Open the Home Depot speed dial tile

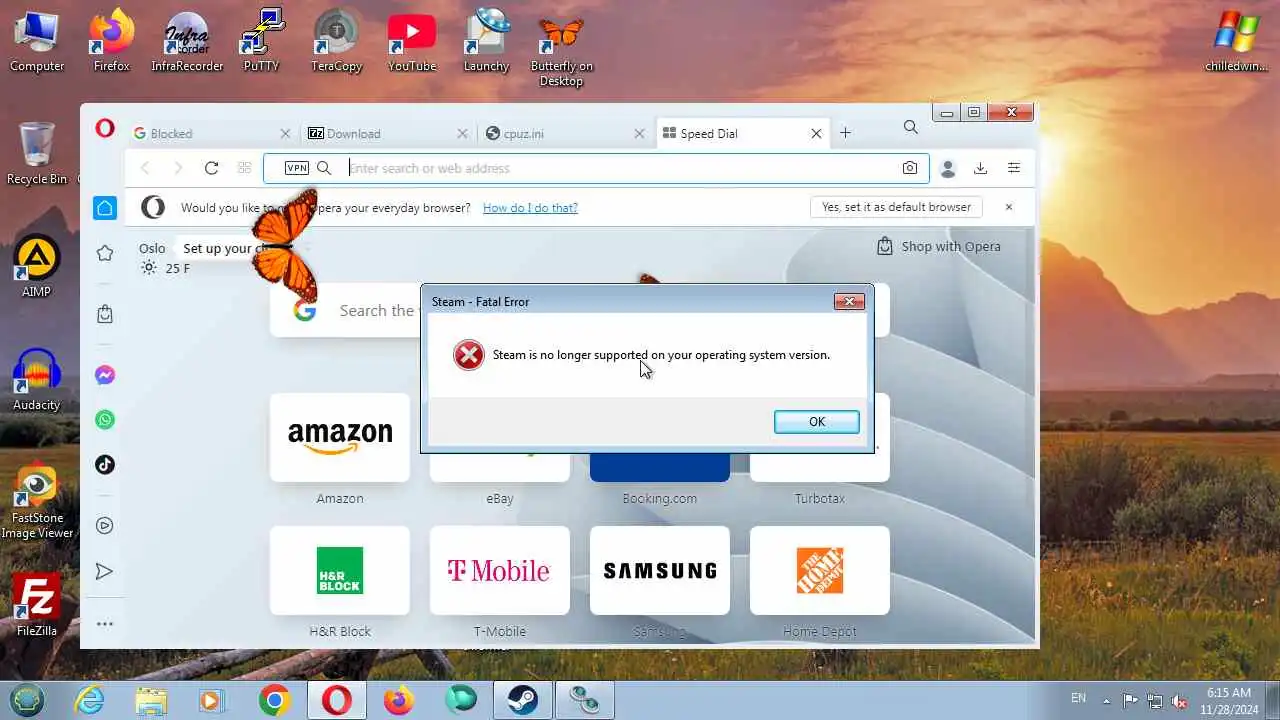tap(820, 570)
